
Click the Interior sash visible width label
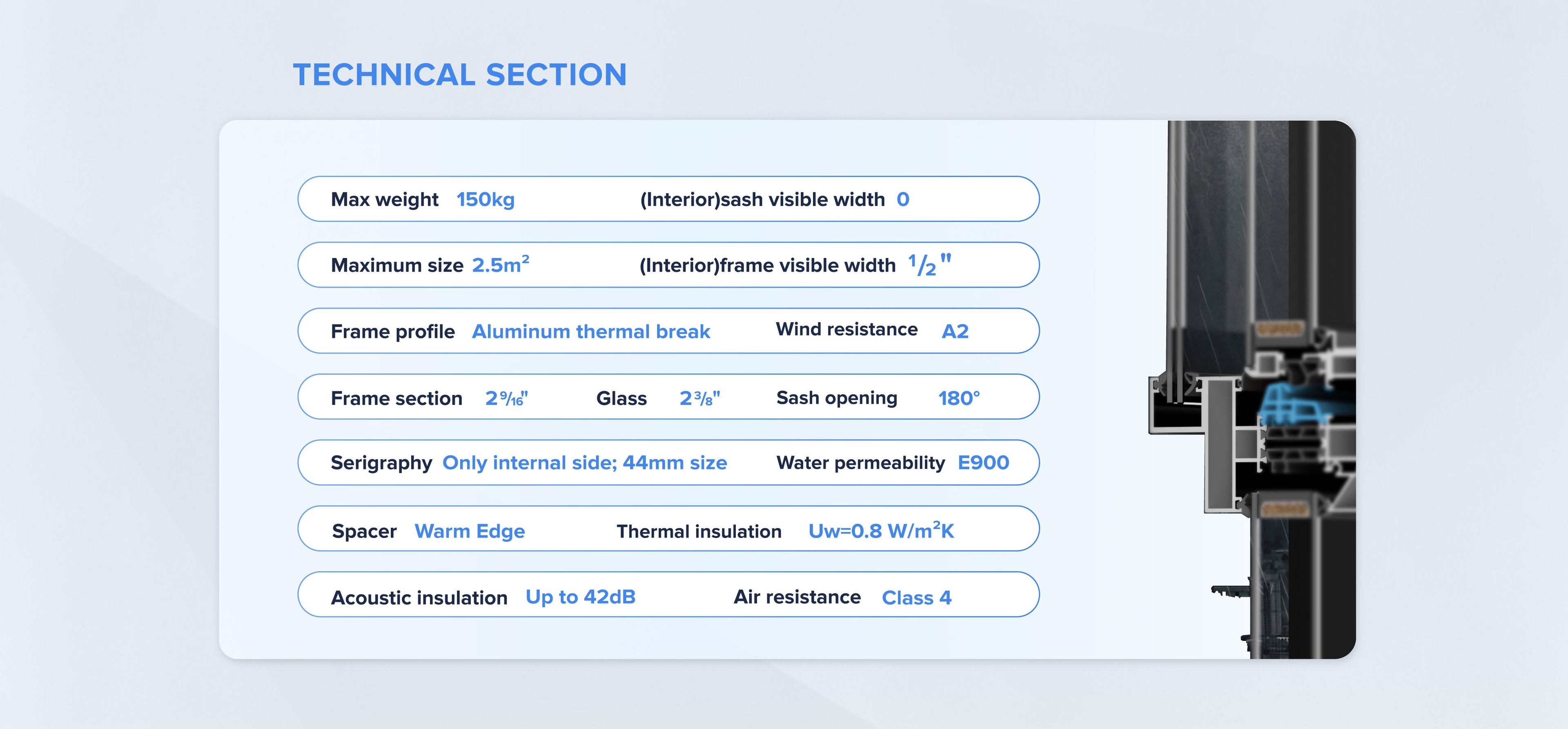click(762, 200)
